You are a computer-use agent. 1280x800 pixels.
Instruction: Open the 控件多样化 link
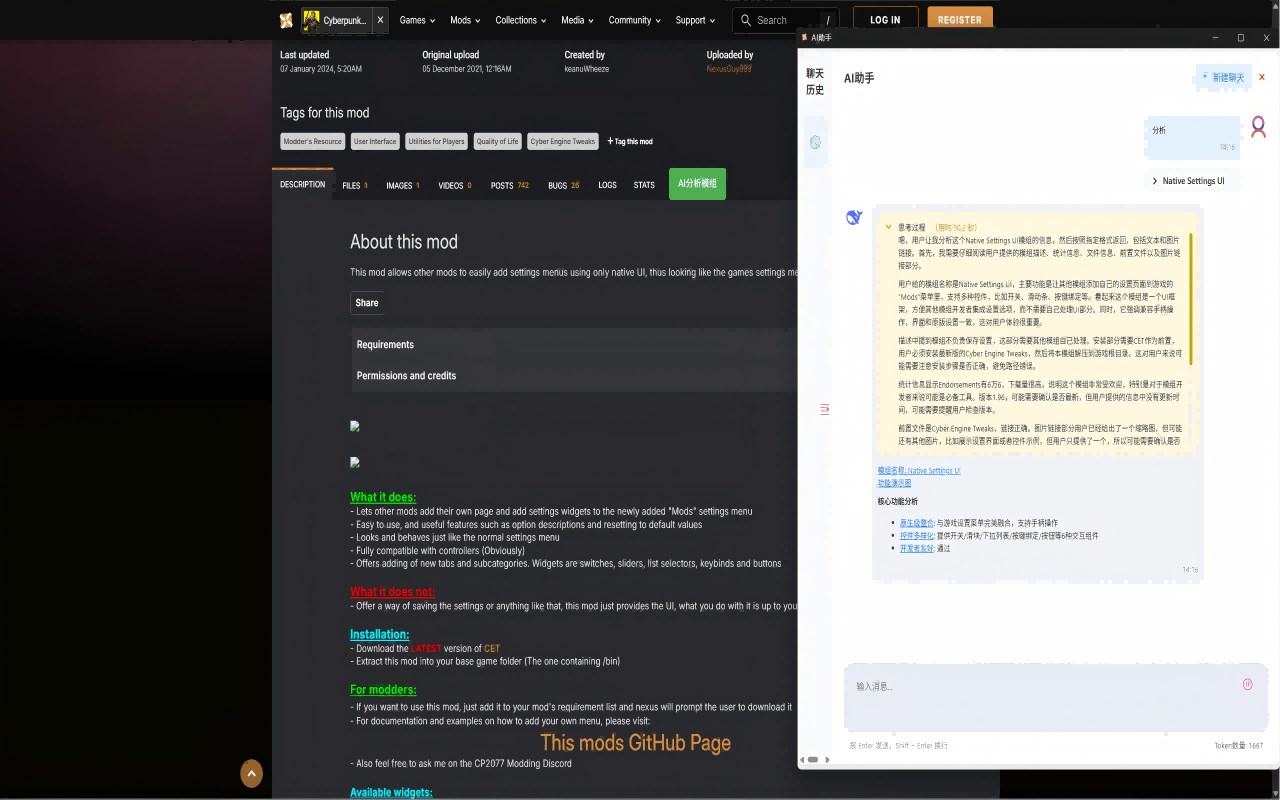tap(916, 536)
